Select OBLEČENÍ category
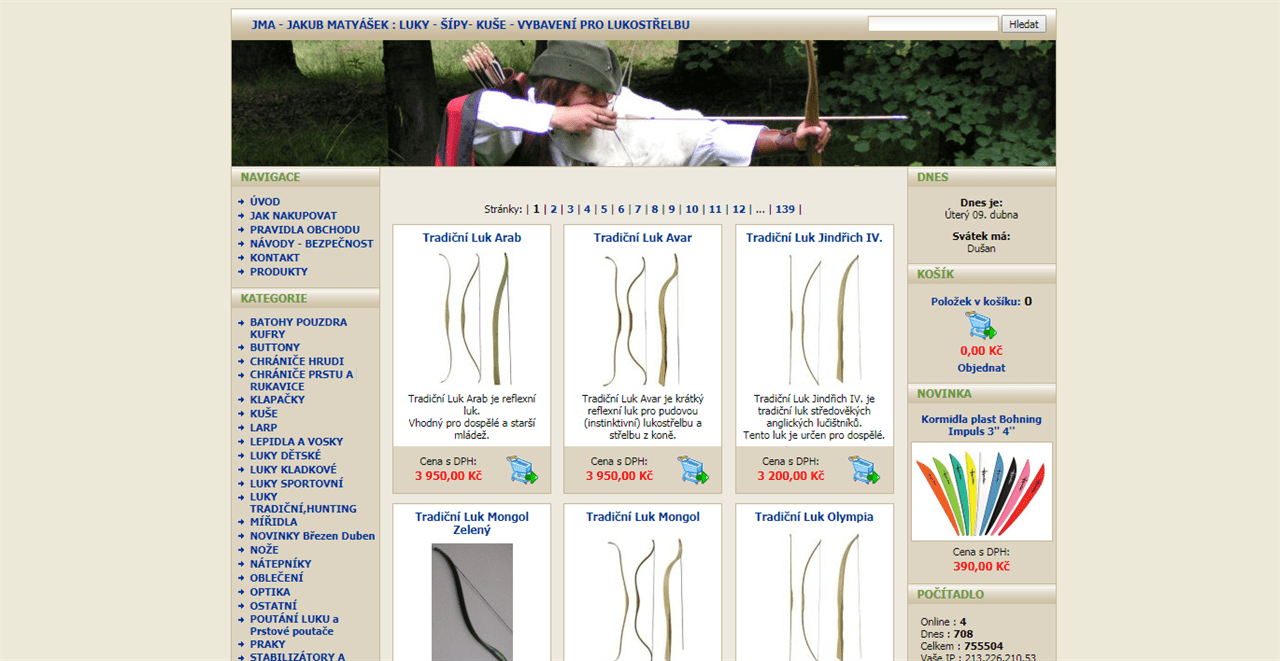Image resolution: width=1280 pixels, height=661 pixels. click(277, 577)
